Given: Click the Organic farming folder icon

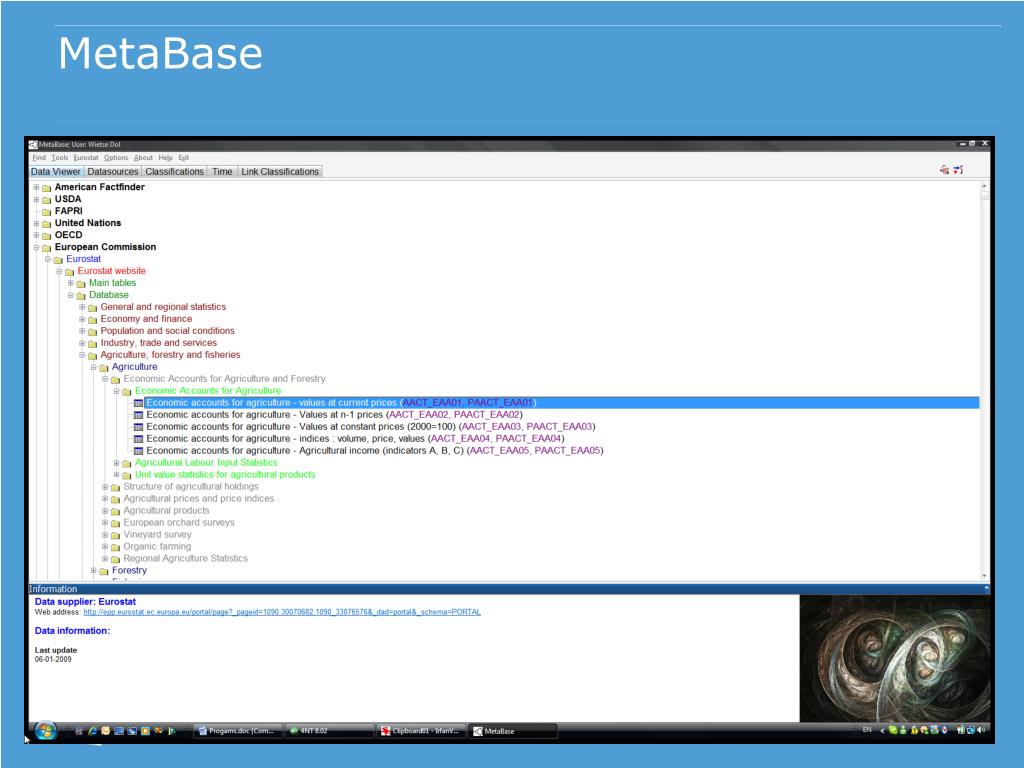Looking at the screenshot, I should click(x=116, y=547).
